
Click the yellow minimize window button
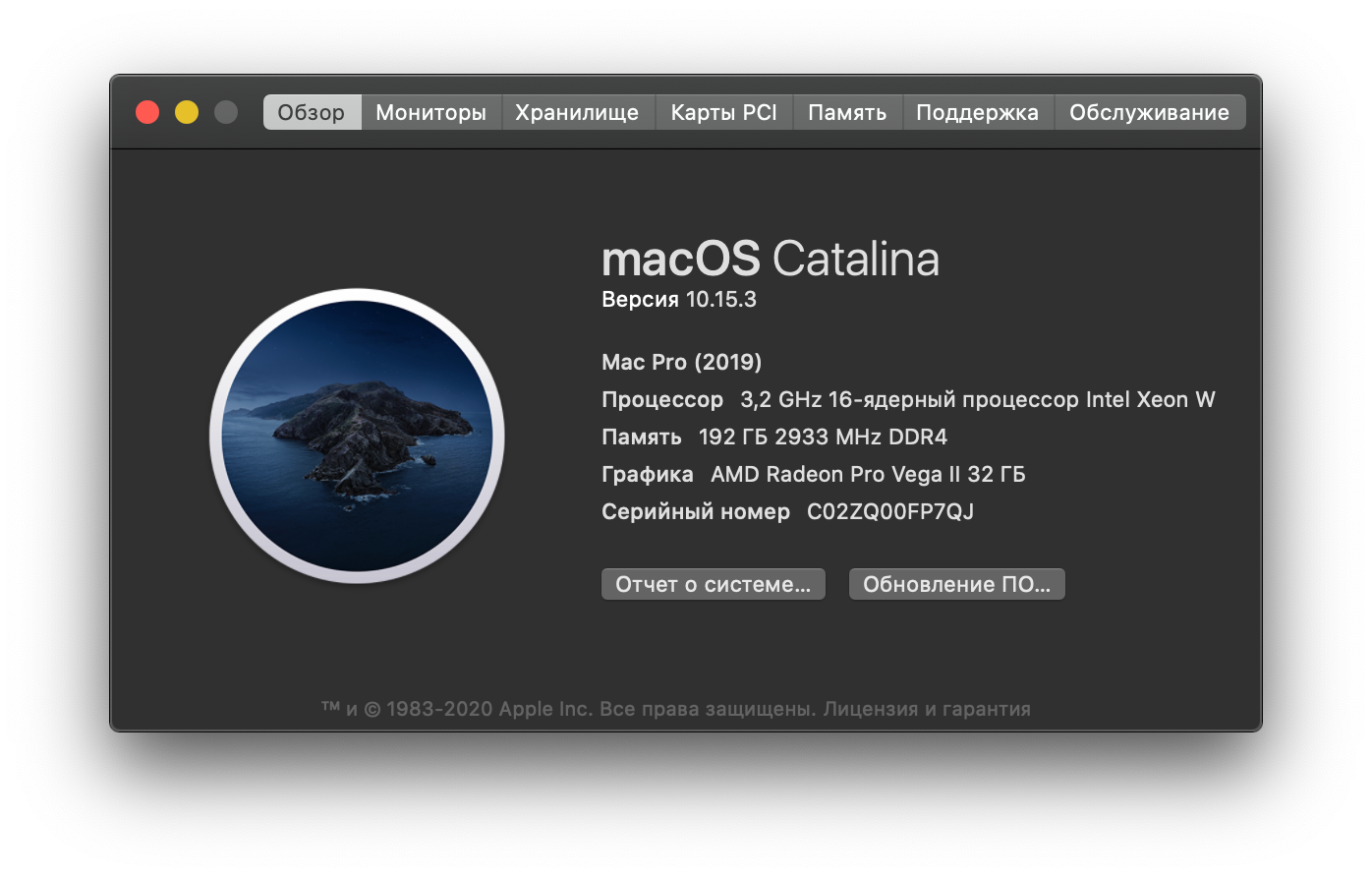point(187,112)
